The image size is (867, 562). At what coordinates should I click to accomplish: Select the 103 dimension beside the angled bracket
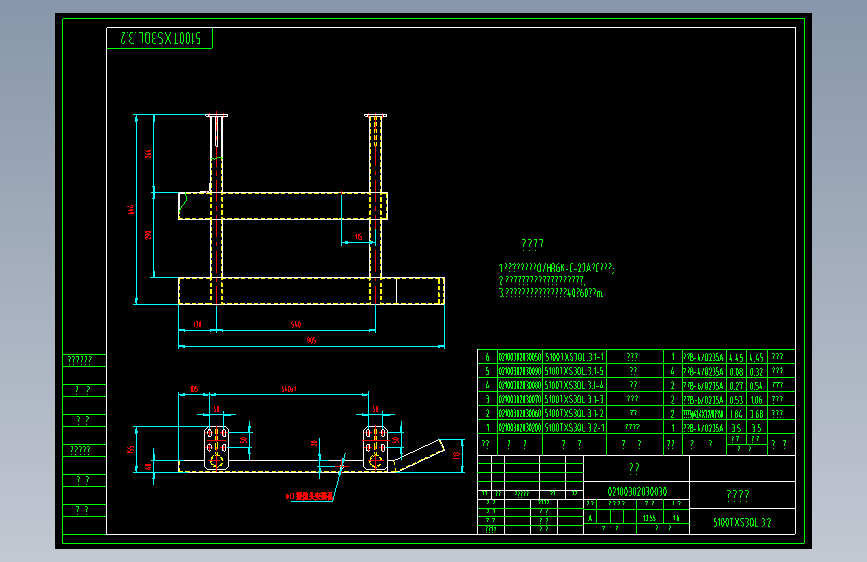(x=456, y=456)
